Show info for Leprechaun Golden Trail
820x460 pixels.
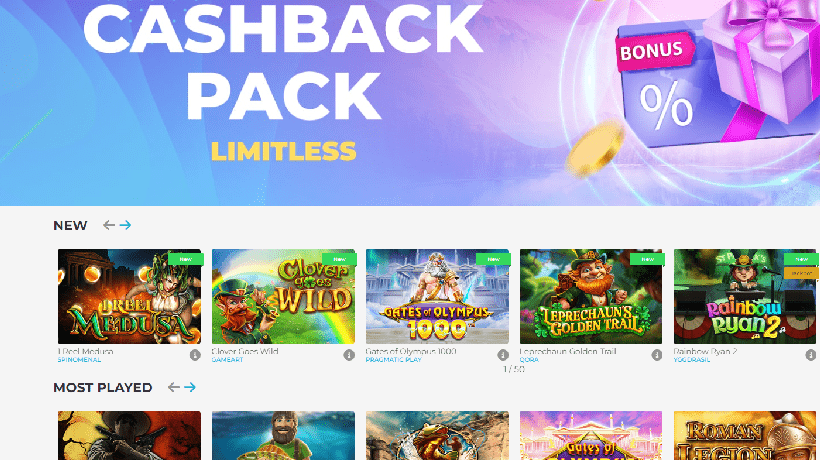656,355
